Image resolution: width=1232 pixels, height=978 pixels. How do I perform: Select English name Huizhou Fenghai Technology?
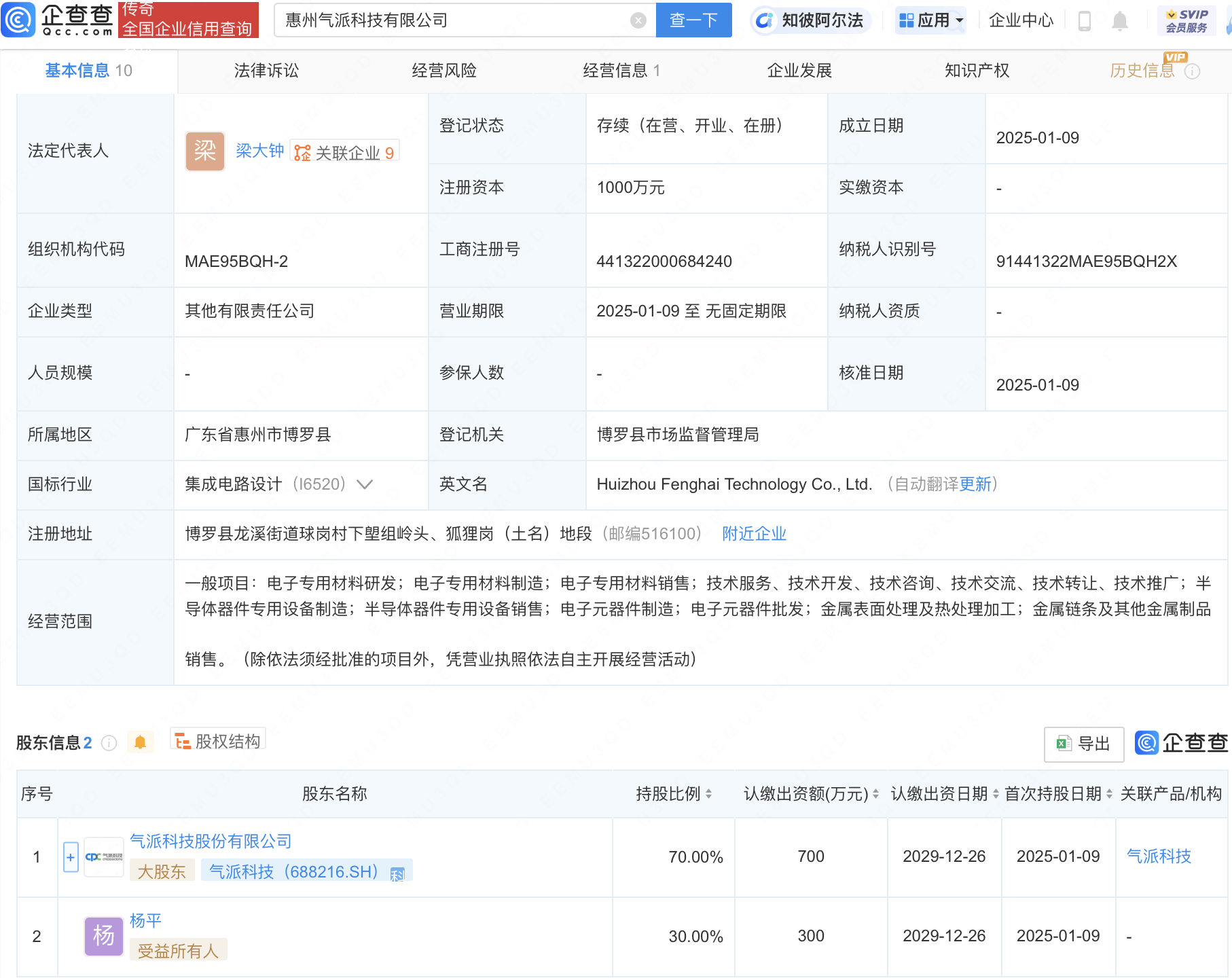[734, 484]
